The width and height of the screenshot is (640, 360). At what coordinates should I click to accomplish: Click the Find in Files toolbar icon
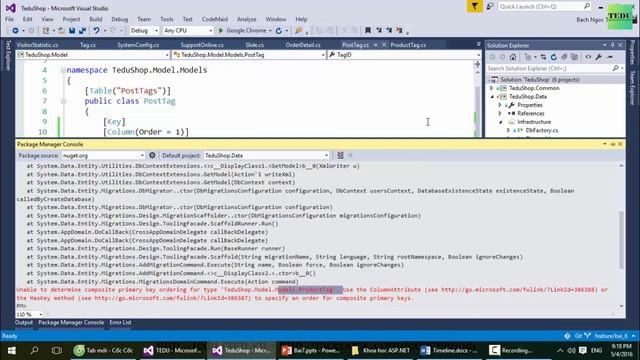pyautogui.click(x=299, y=31)
